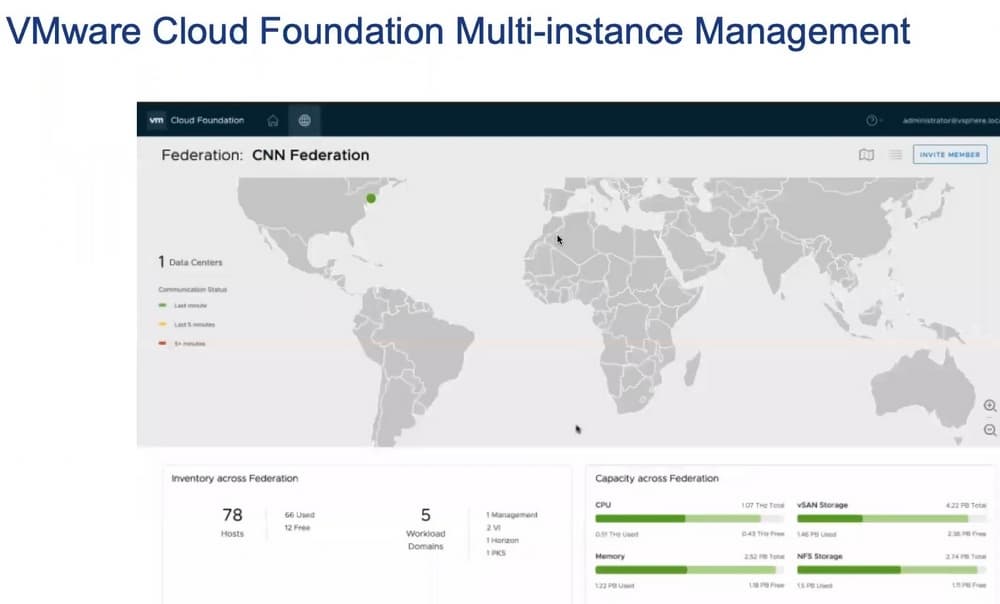Image resolution: width=1000 pixels, height=604 pixels.
Task: Click the 1 Data Centers count
Action: [190, 261]
